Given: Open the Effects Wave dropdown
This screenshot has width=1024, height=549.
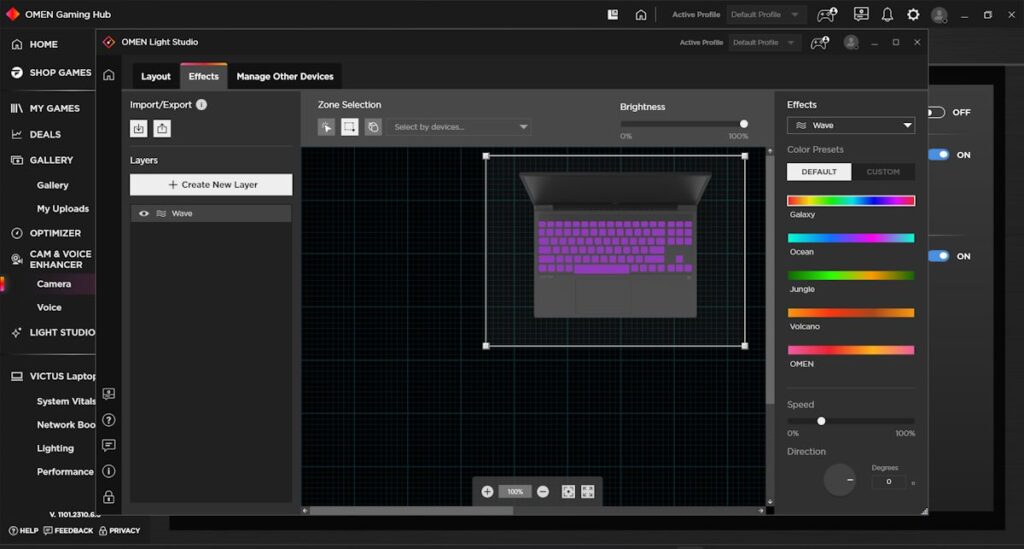Looking at the screenshot, I should click(x=850, y=125).
